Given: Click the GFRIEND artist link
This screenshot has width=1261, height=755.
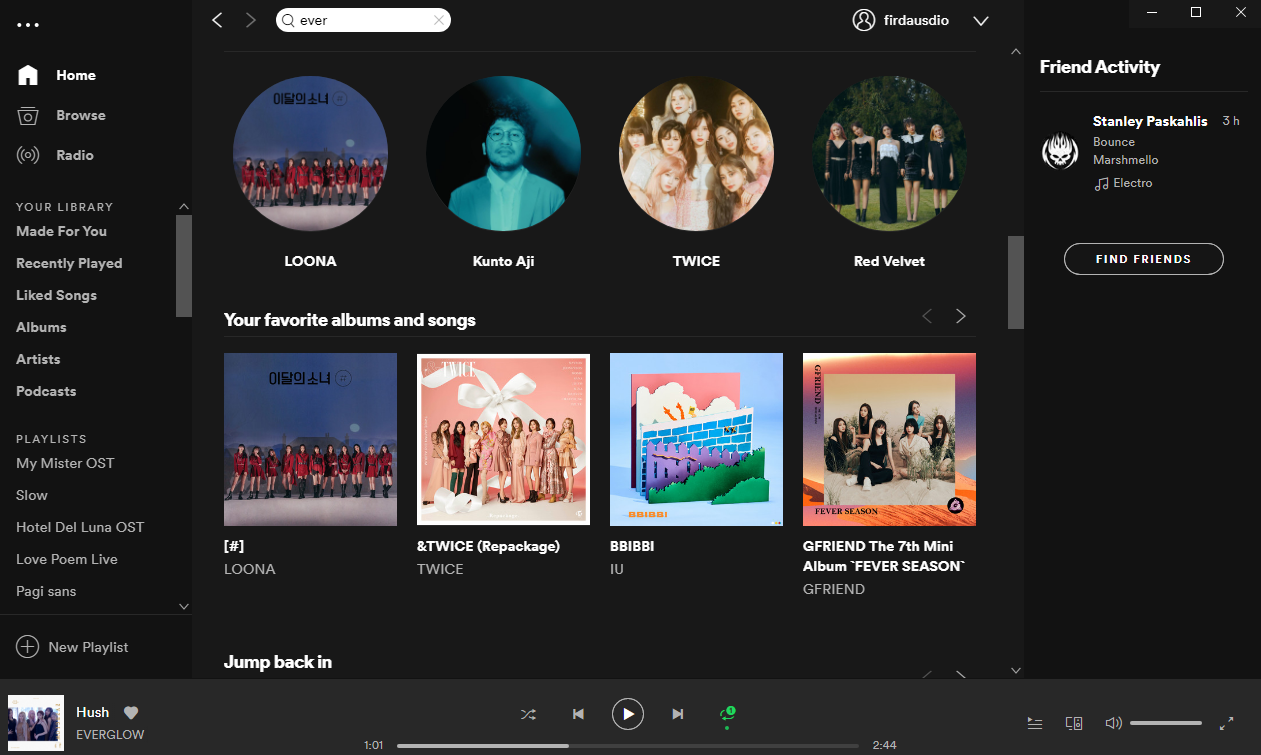Looking at the screenshot, I should 834,589.
